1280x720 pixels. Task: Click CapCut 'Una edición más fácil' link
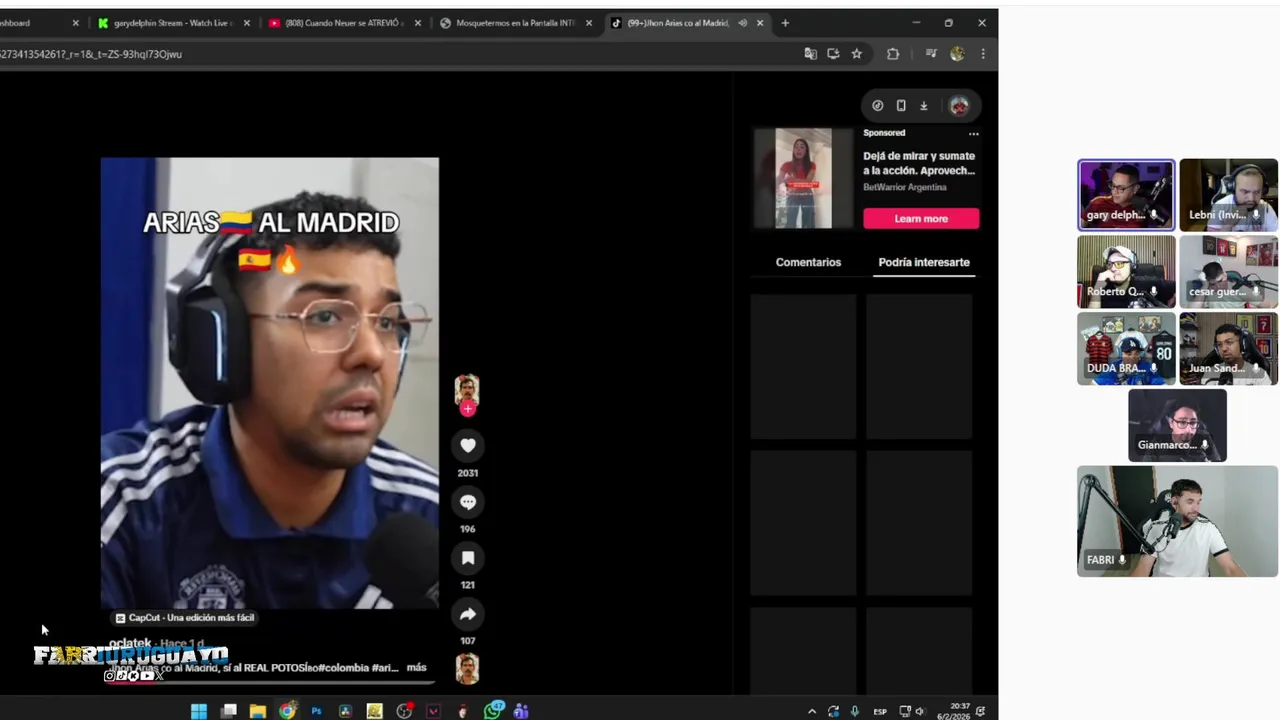click(185, 618)
